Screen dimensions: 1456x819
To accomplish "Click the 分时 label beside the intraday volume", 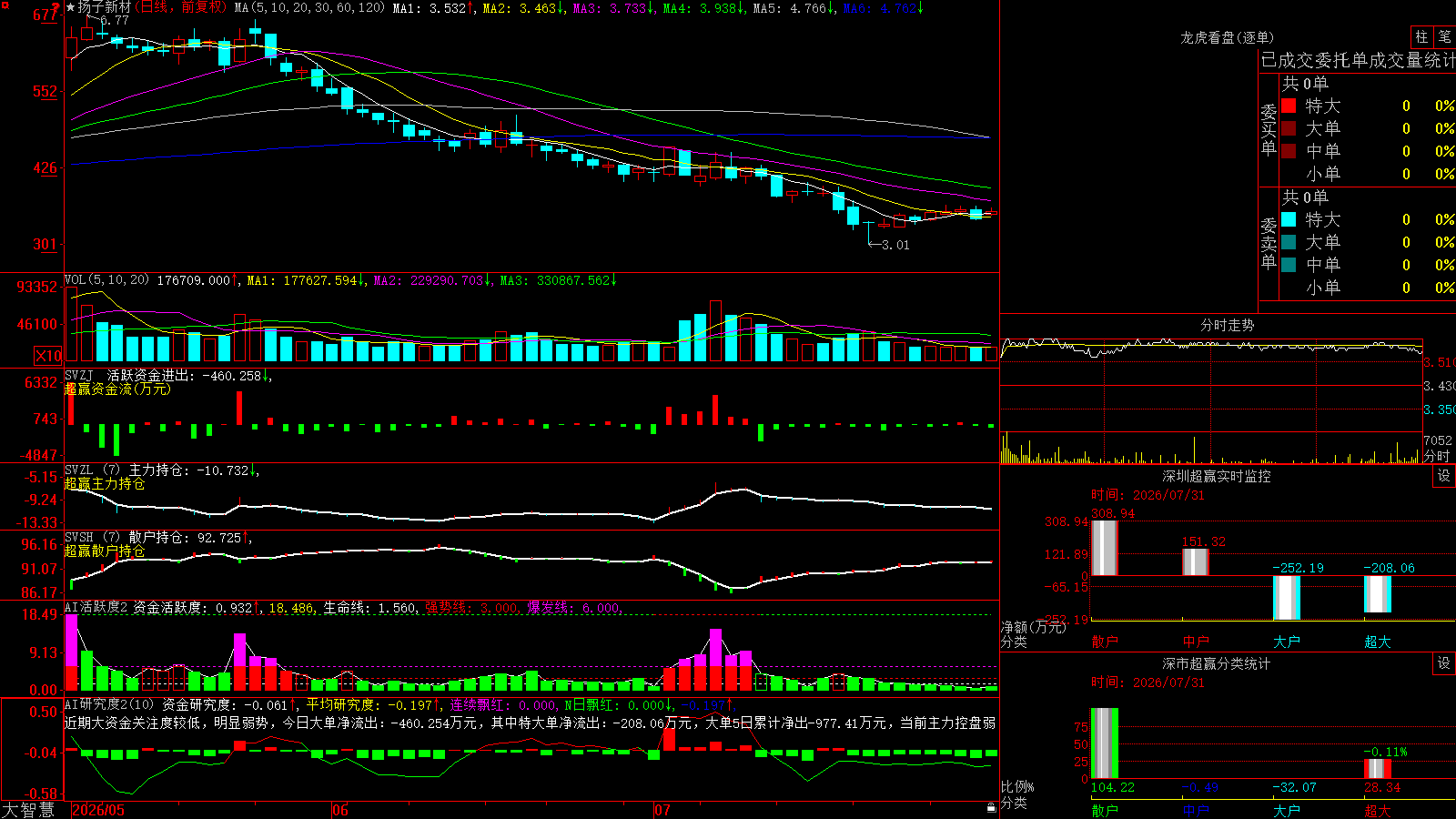I will coord(1437,456).
